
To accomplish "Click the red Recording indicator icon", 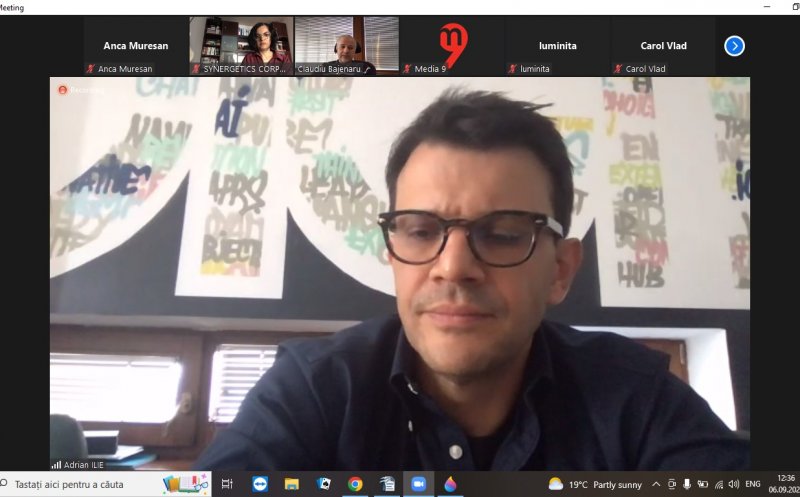I will (x=62, y=90).
